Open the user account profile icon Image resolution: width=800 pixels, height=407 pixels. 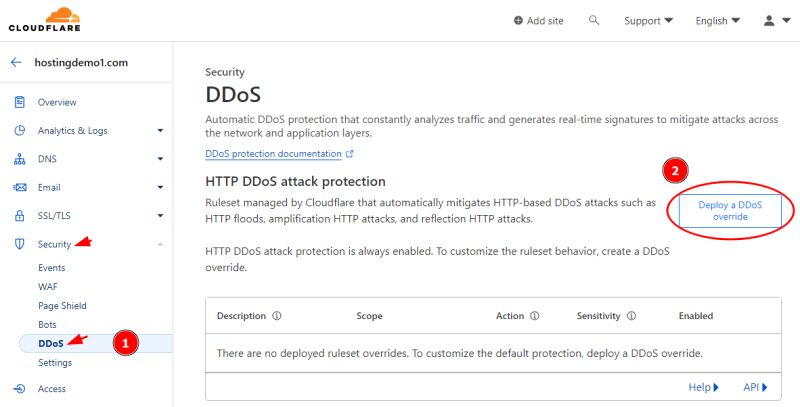(x=769, y=20)
